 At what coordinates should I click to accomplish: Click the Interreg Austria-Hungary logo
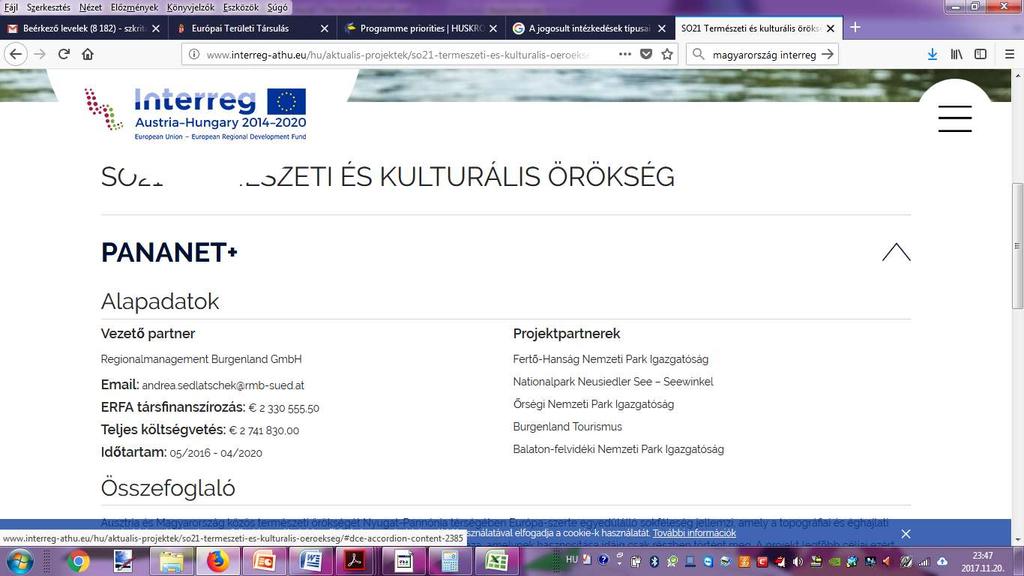pyautogui.click(x=195, y=114)
